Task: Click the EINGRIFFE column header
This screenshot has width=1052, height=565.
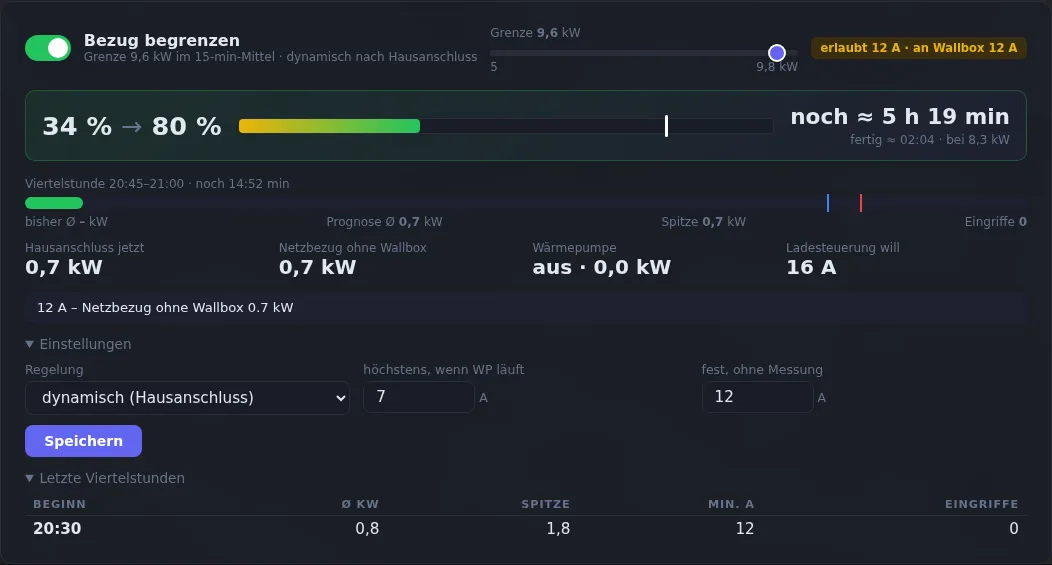Action: (x=982, y=504)
